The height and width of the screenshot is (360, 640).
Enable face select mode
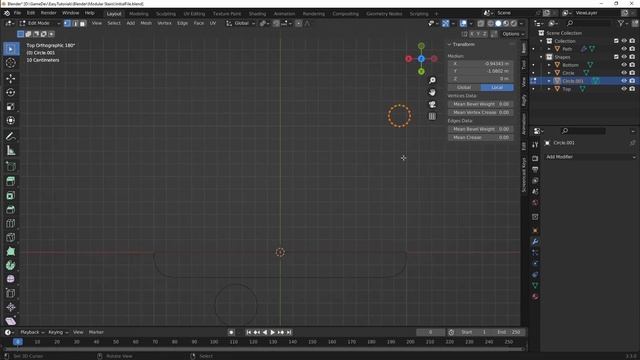82,23
